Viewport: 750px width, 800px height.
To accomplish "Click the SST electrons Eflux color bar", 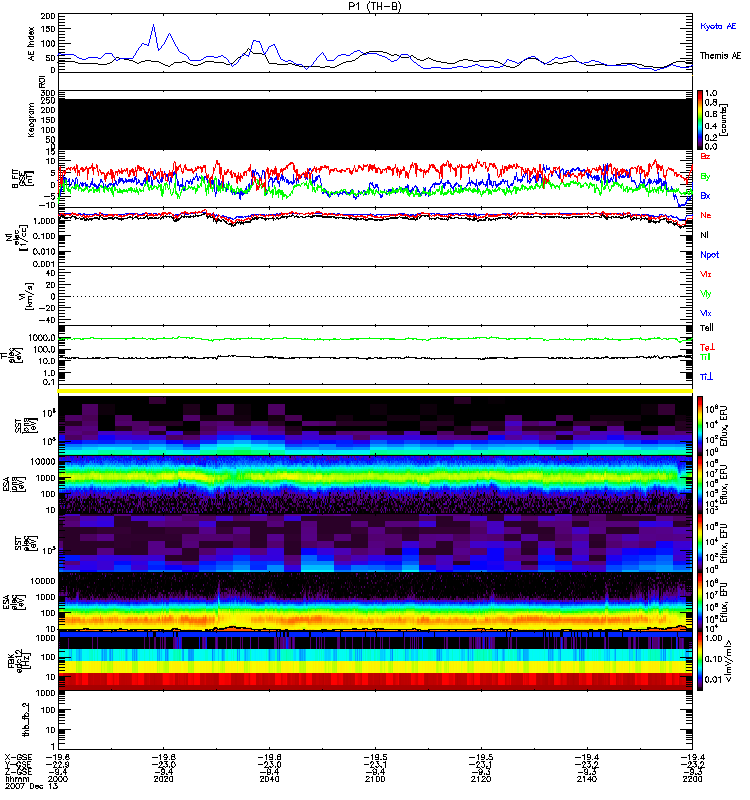I will pyautogui.click(x=700, y=543).
